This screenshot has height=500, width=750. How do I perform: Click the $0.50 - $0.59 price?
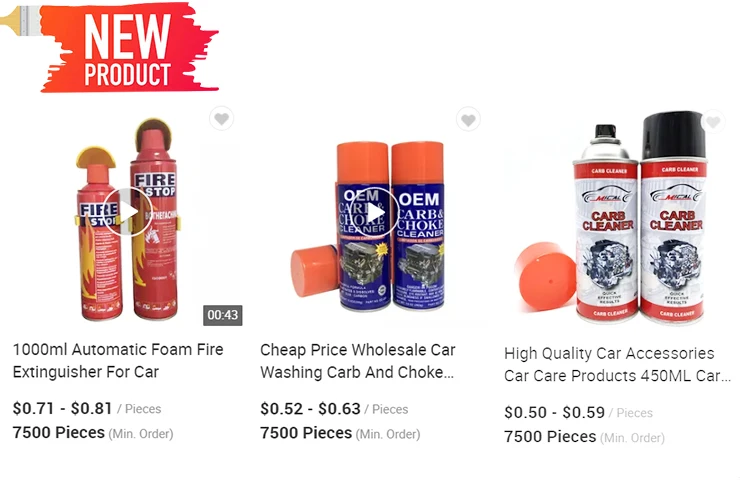(554, 412)
